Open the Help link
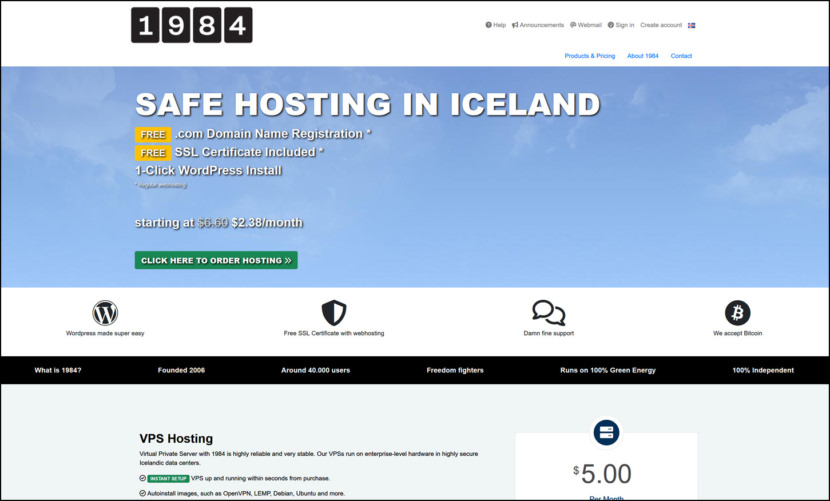830x501 pixels. [495, 25]
